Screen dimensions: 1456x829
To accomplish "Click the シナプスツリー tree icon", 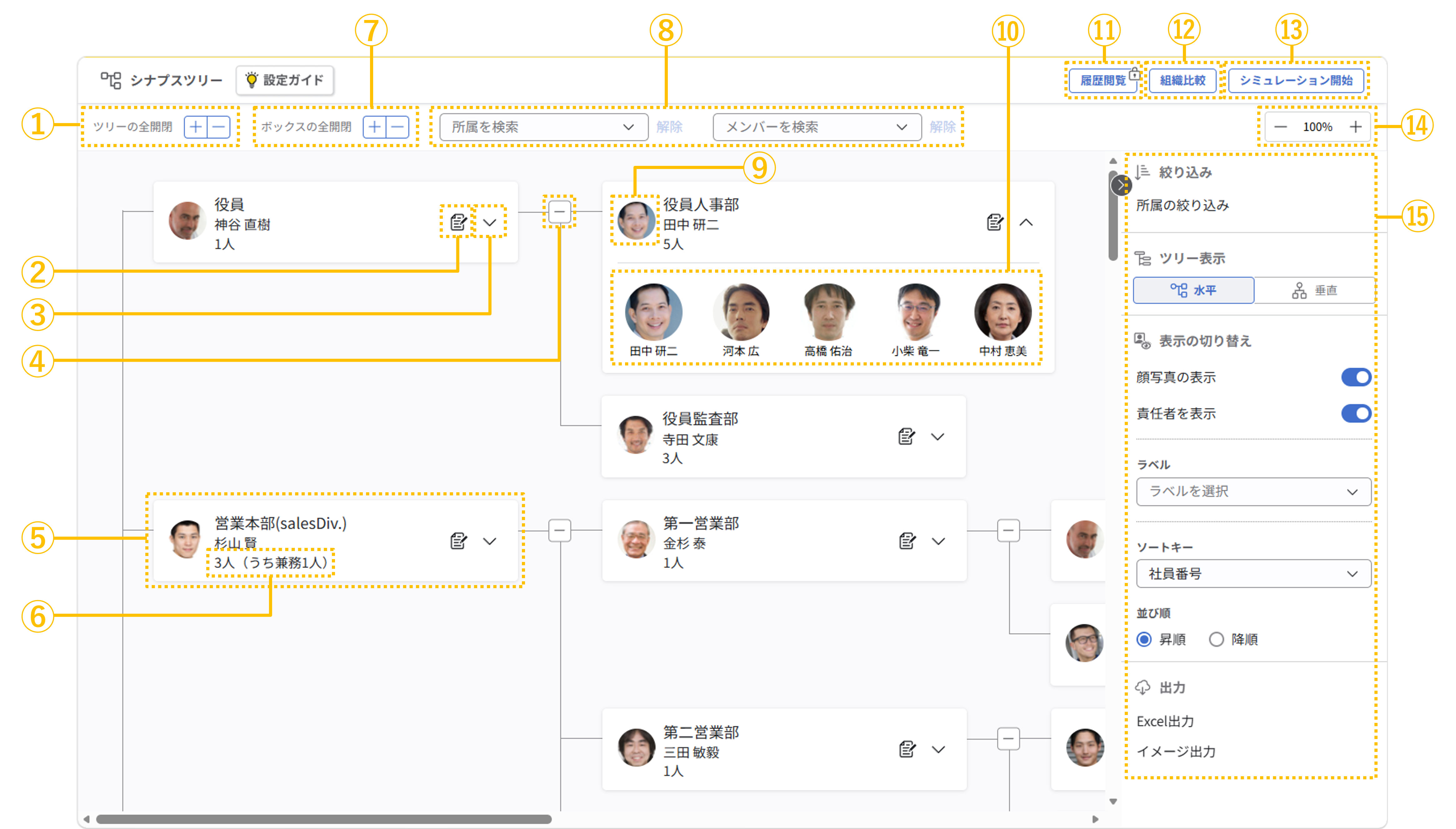I will click(x=111, y=80).
